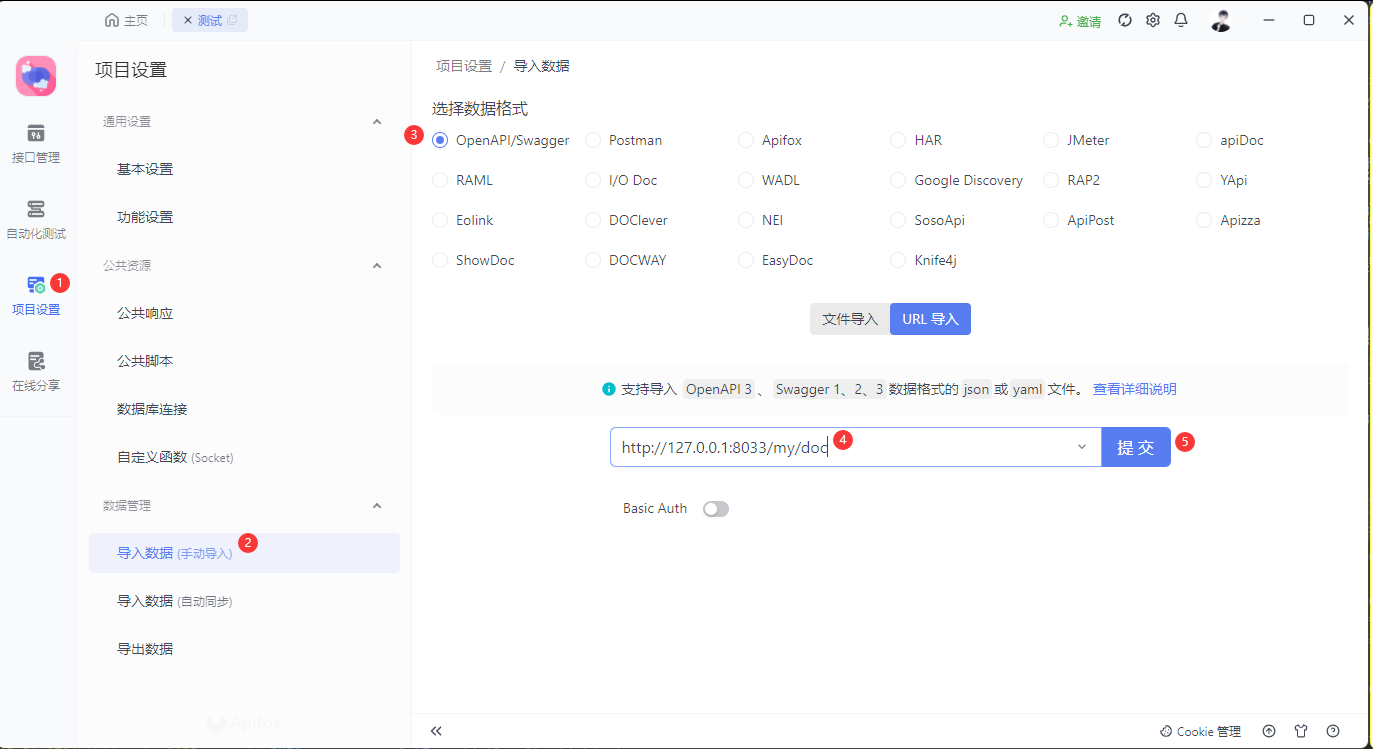This screenshot has height=749, width=1373.
Task: Open the notification bell icon
Action: point(1181,19)
